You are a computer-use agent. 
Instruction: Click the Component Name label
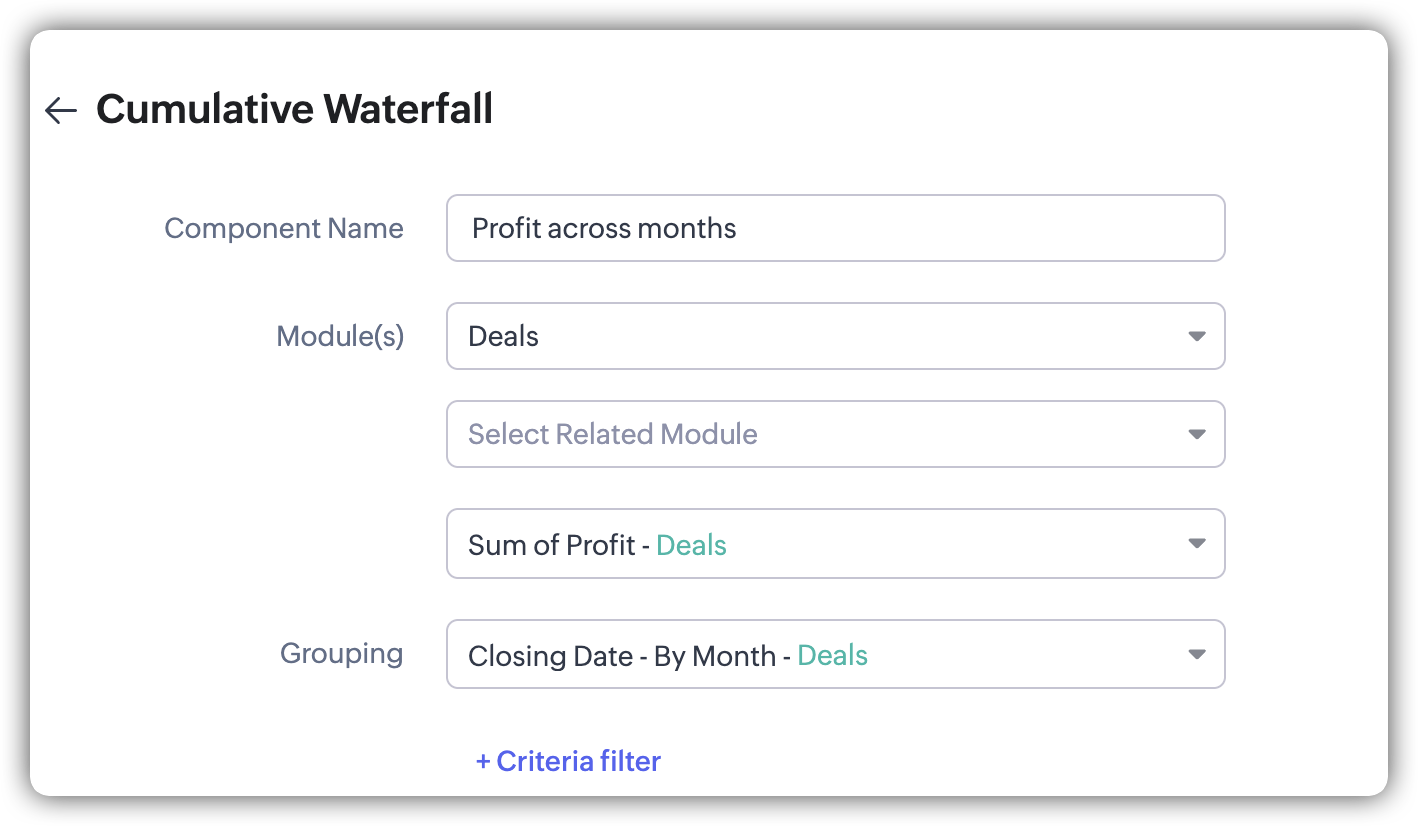[x=284, y=228]
